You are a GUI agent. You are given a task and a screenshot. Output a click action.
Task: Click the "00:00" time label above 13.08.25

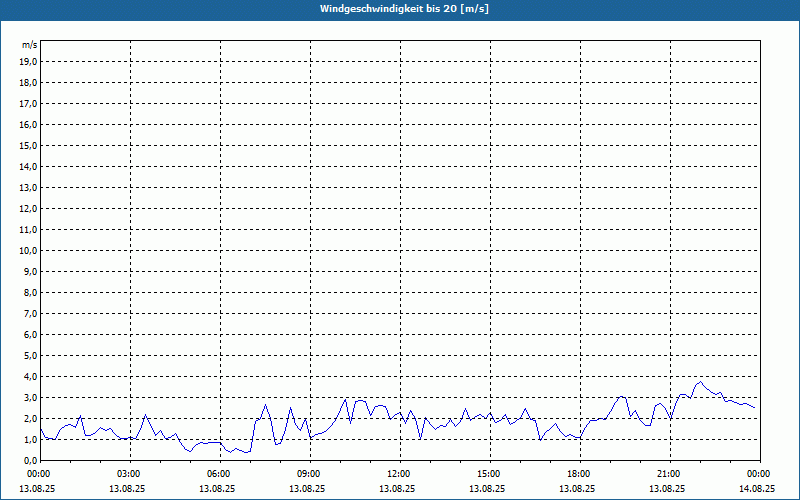(38, 474)
